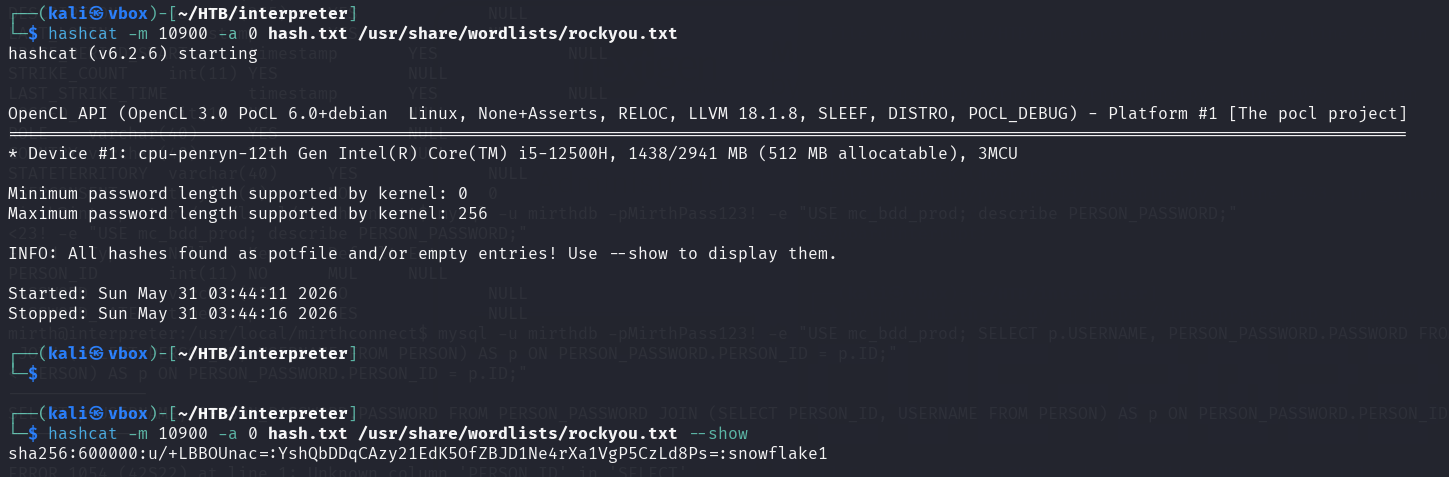Viewport: 1449px width, 477px height.
Task: Click the OpenCL API platform info line
Action: click(x=707, y=114)
